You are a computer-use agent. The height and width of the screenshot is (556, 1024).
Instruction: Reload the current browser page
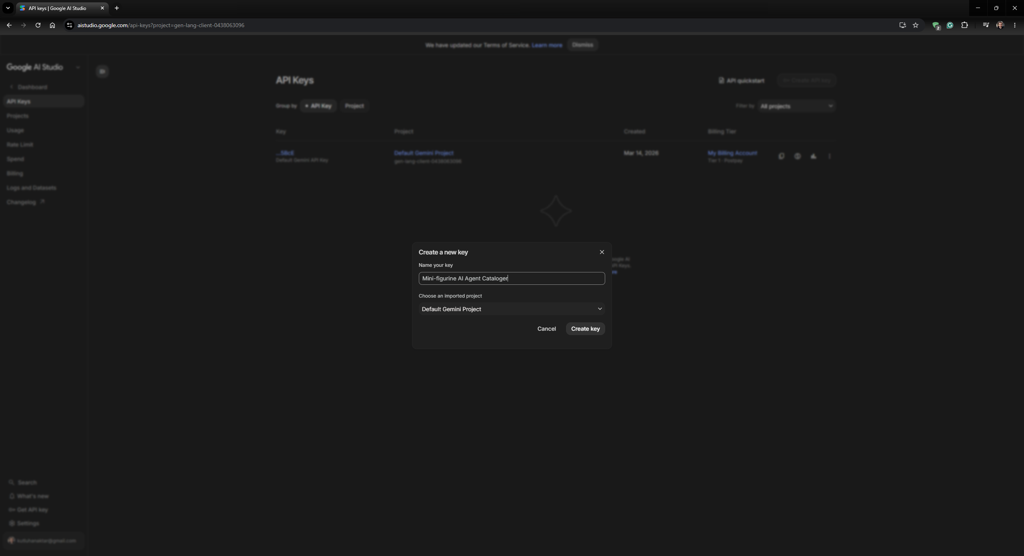(x=38, y=25)
